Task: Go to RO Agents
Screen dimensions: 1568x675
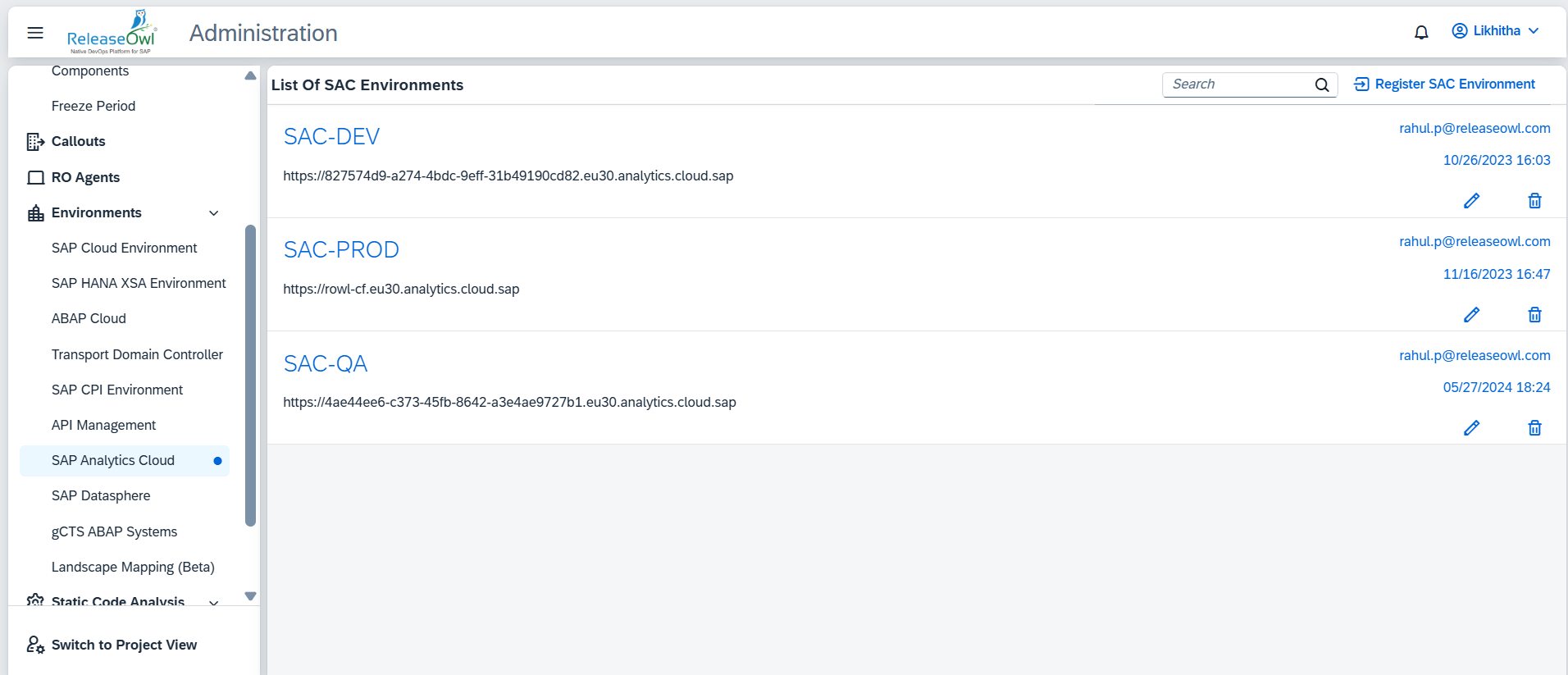Action: 85,177
